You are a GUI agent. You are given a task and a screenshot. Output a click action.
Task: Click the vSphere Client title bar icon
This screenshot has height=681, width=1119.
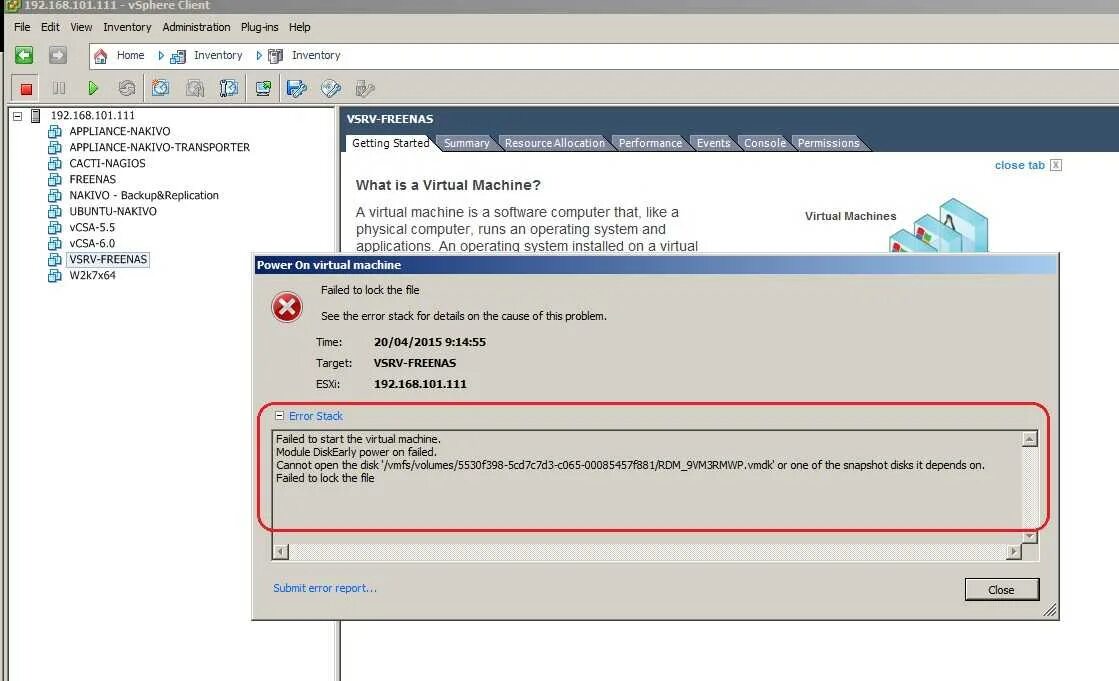coord(12,6)
